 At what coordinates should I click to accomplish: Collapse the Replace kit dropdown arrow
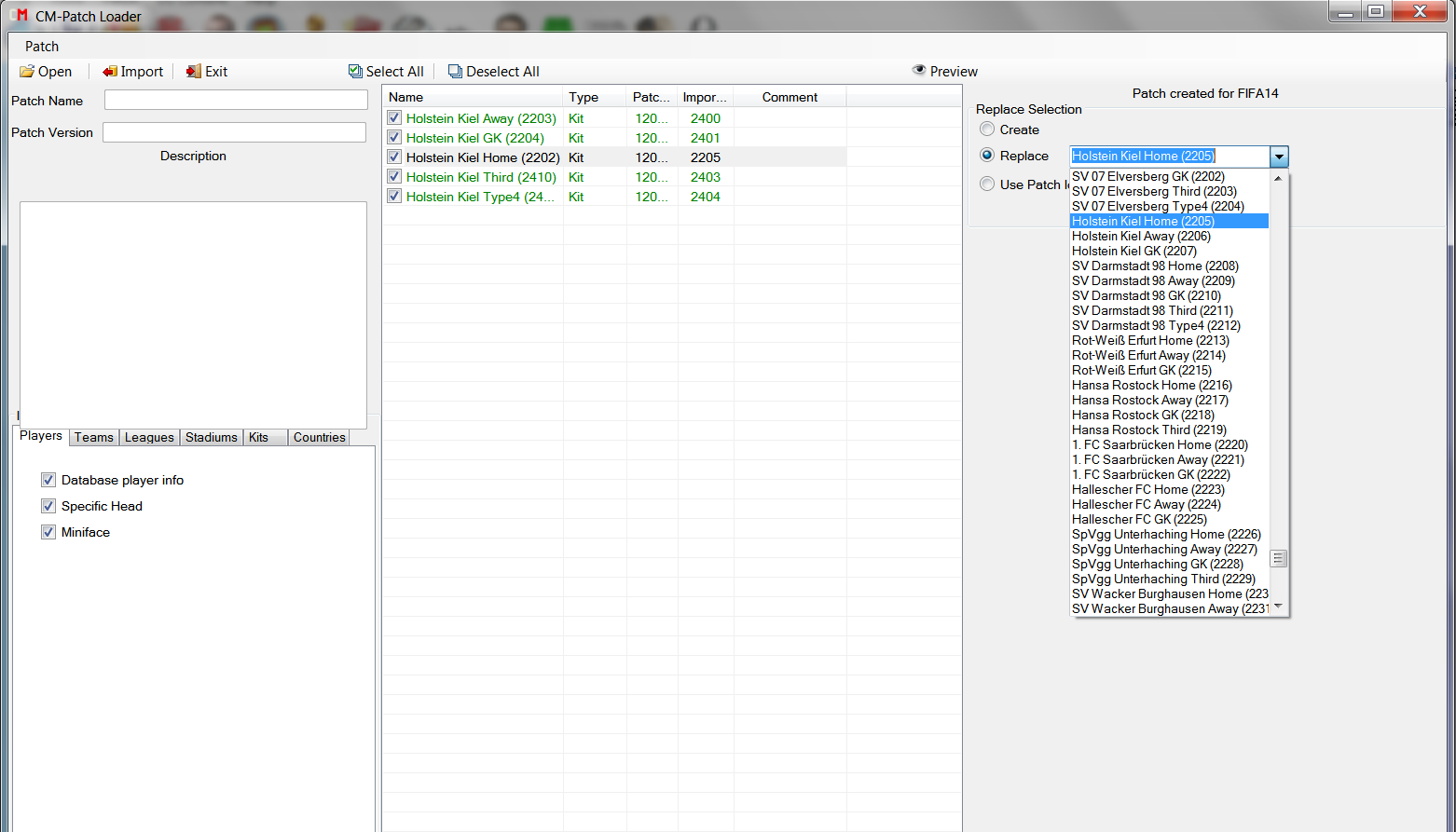[x=1279, y=157]
